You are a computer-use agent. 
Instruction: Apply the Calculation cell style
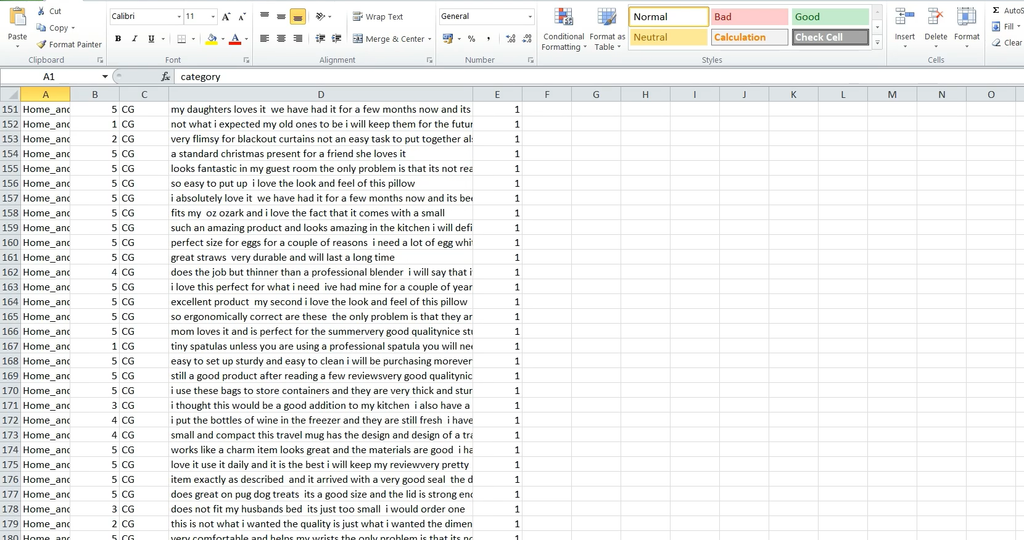[750, 37]
